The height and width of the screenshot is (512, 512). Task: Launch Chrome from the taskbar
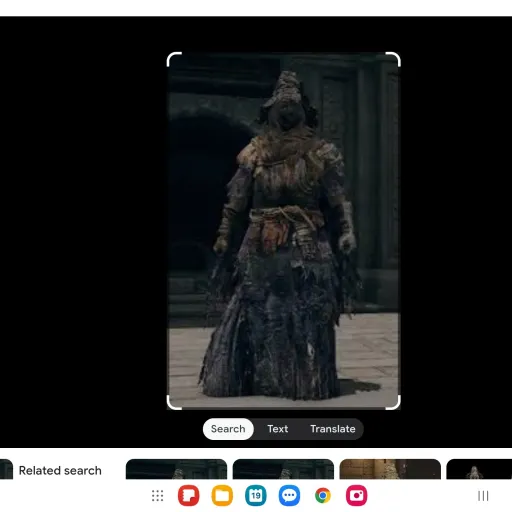pos(323,496)
